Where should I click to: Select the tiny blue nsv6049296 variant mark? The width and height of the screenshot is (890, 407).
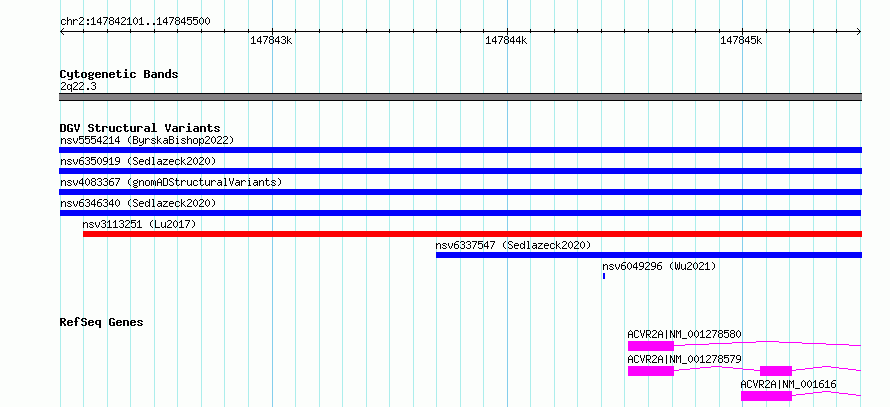click(x=604, y=276)
